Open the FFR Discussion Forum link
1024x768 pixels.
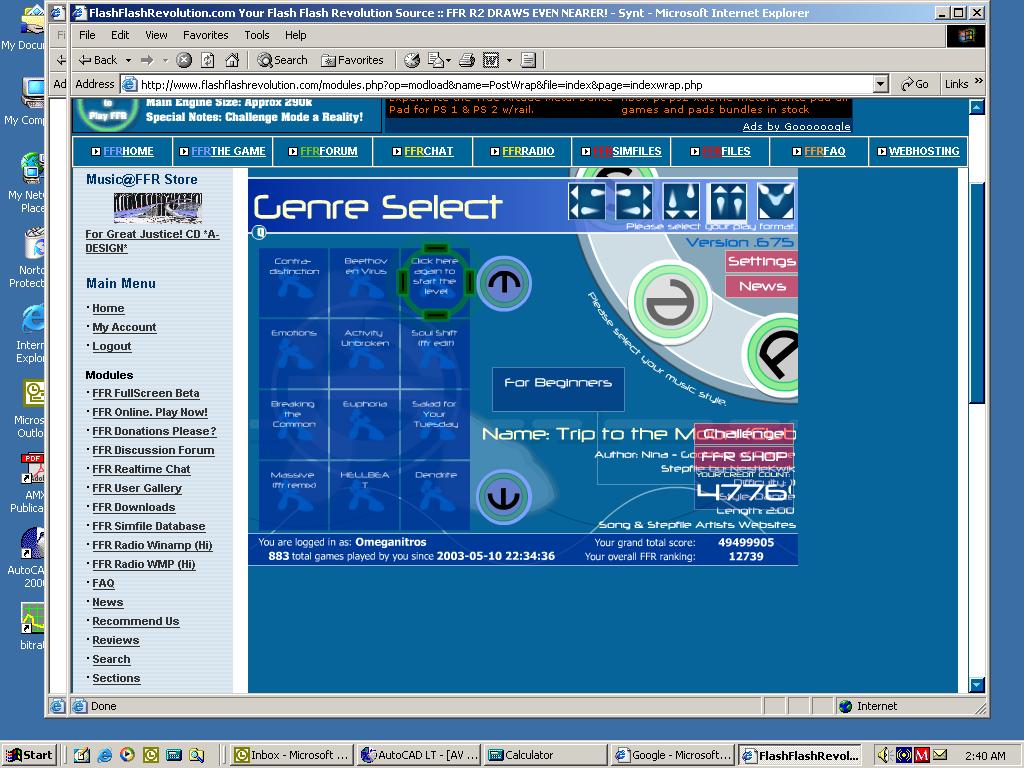pos(153,450)
